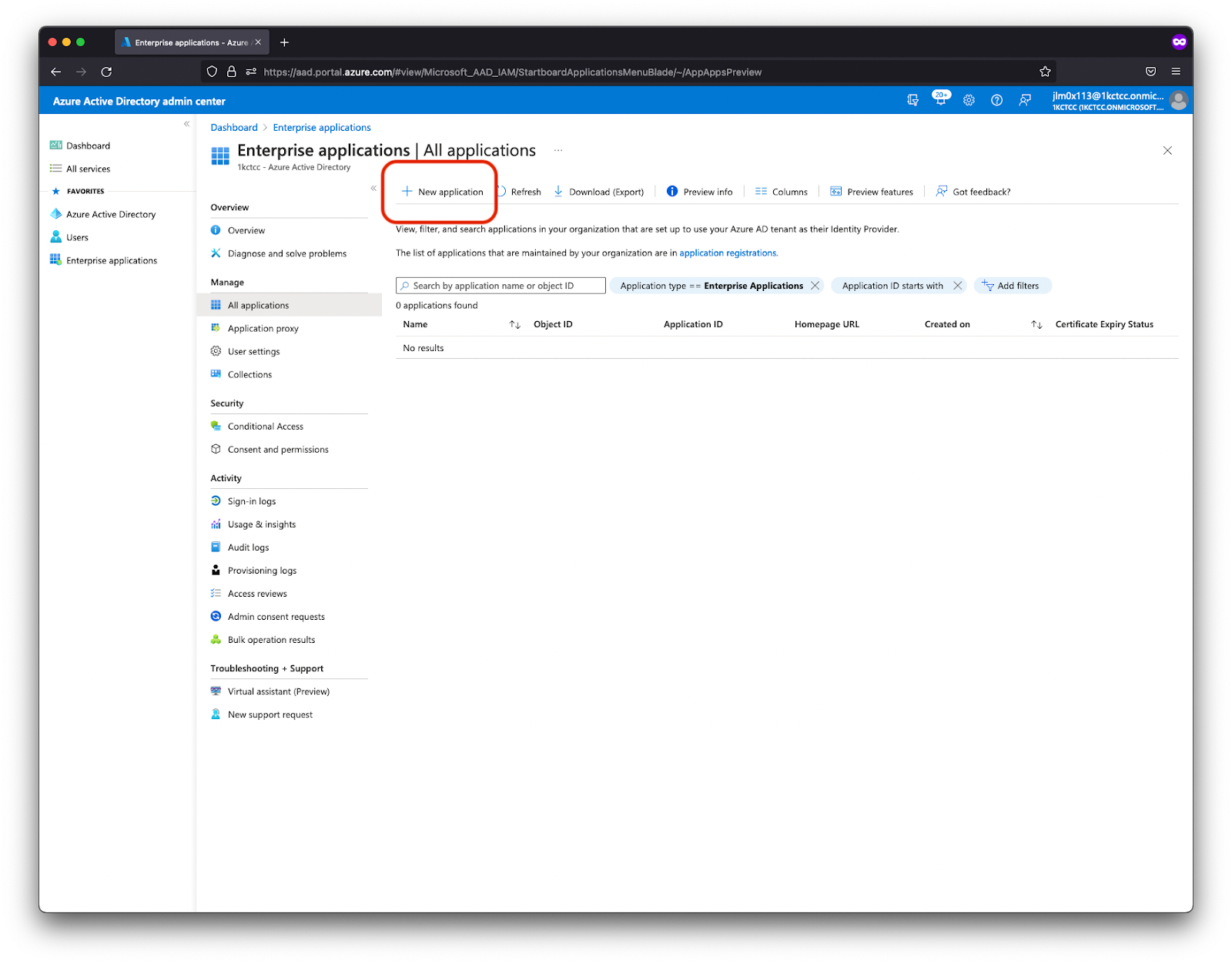Reload the browser page
The width and height of the screenshot is (1232, 964).
106,72
